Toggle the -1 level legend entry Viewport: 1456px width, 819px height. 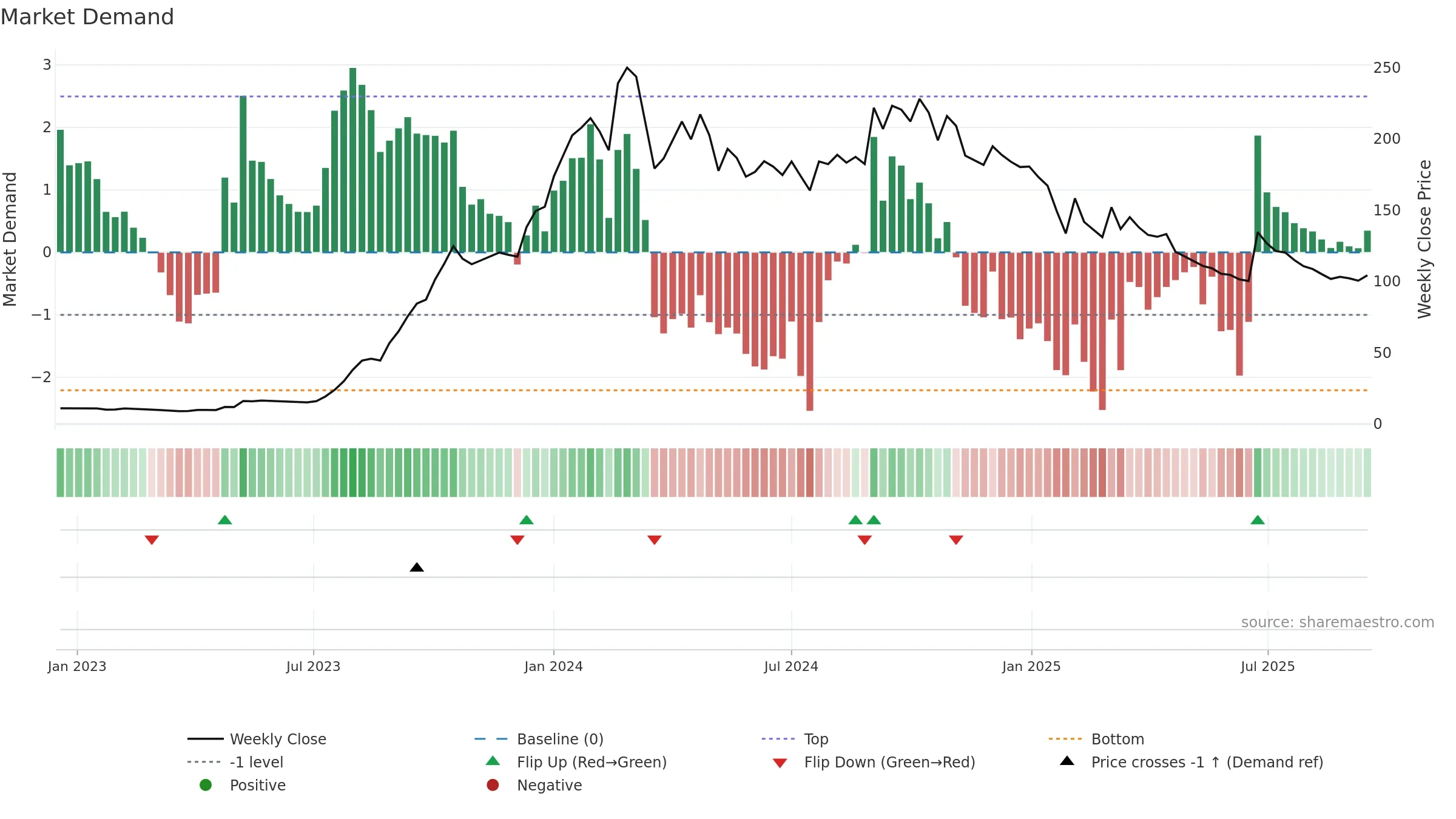[x=235, y=762]
